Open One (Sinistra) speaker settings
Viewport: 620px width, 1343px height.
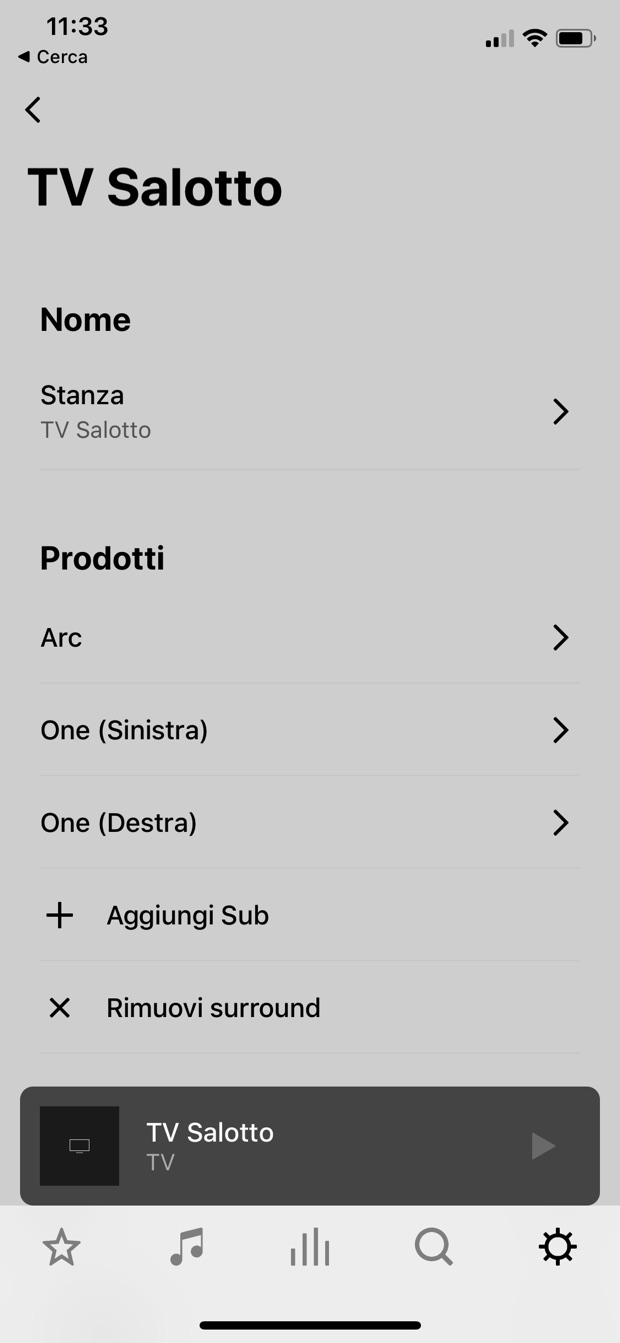124,730
